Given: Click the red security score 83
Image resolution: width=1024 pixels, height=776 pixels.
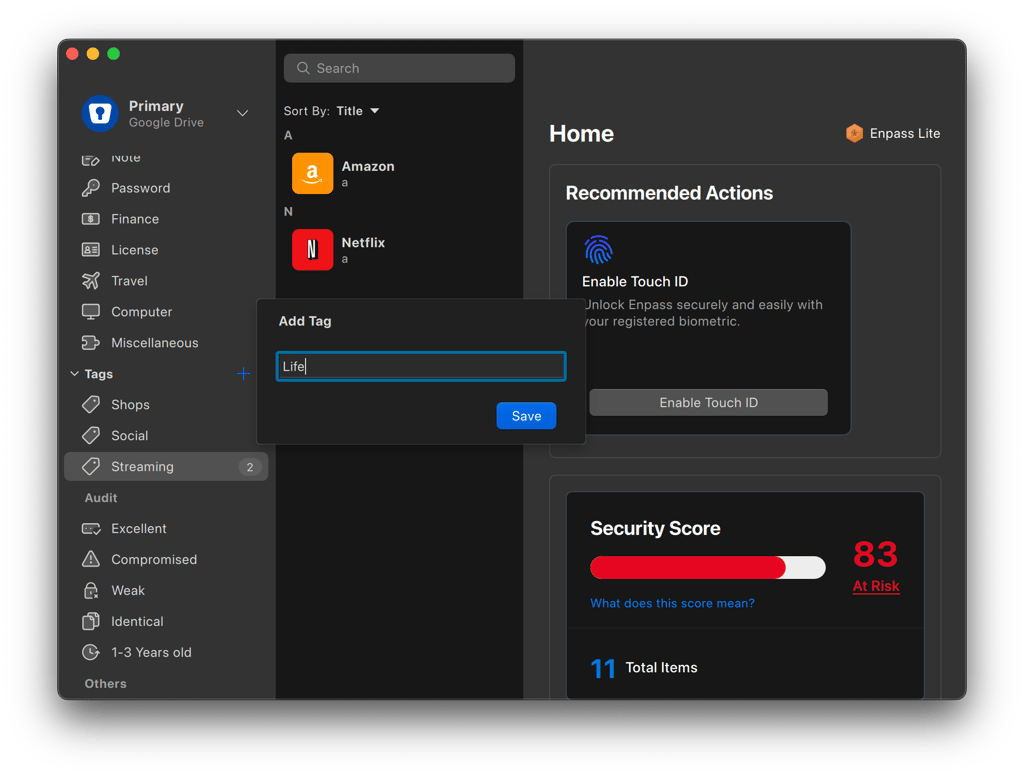Looking at the screenshot, I should coord(876,555).
